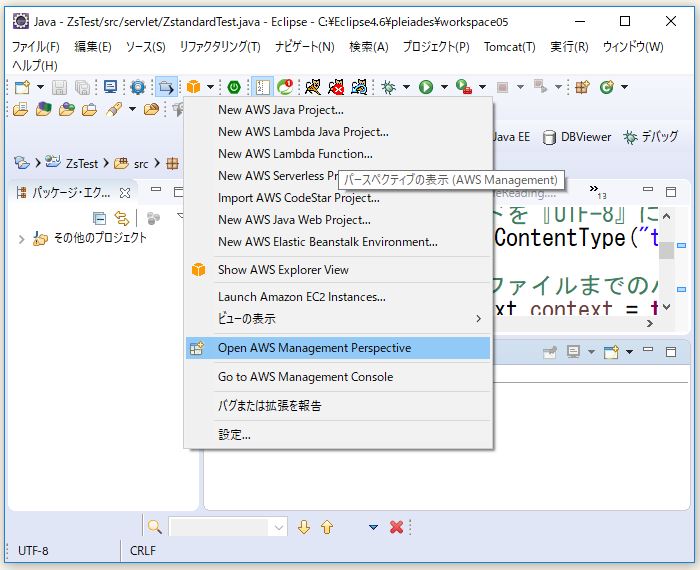Click the DBViewer perspective button
This screenshot has height=570, width=700.
pos(577,137)
